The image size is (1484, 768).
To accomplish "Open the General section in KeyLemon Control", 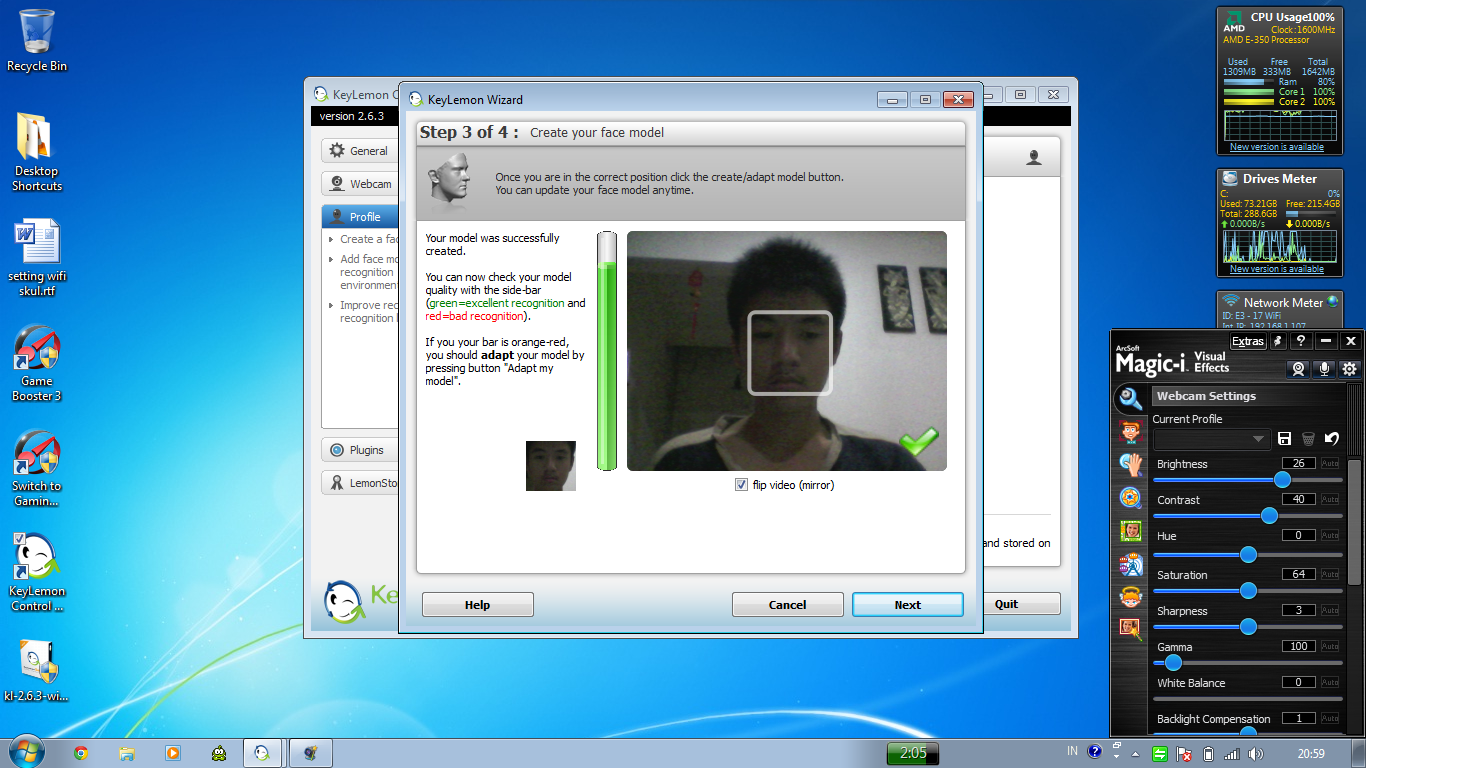I will click(360, 151).
